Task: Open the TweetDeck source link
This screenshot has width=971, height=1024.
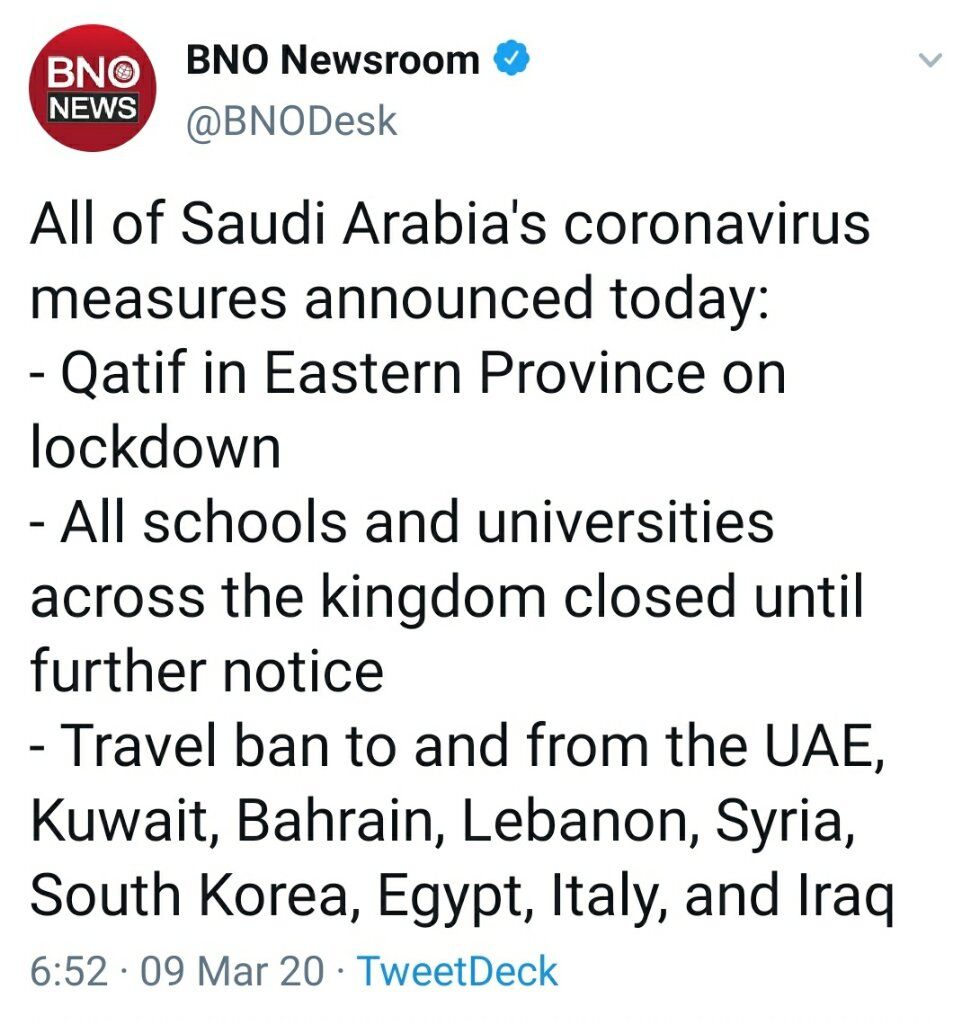Action: 458,971
